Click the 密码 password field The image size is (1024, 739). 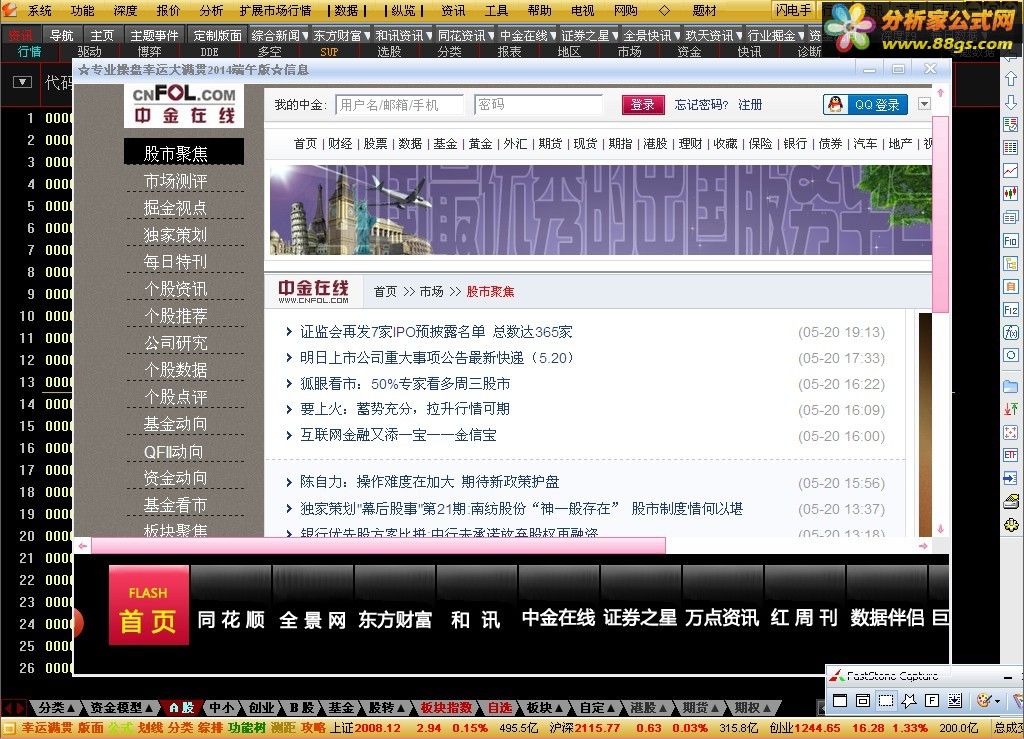tap(538, 104)
